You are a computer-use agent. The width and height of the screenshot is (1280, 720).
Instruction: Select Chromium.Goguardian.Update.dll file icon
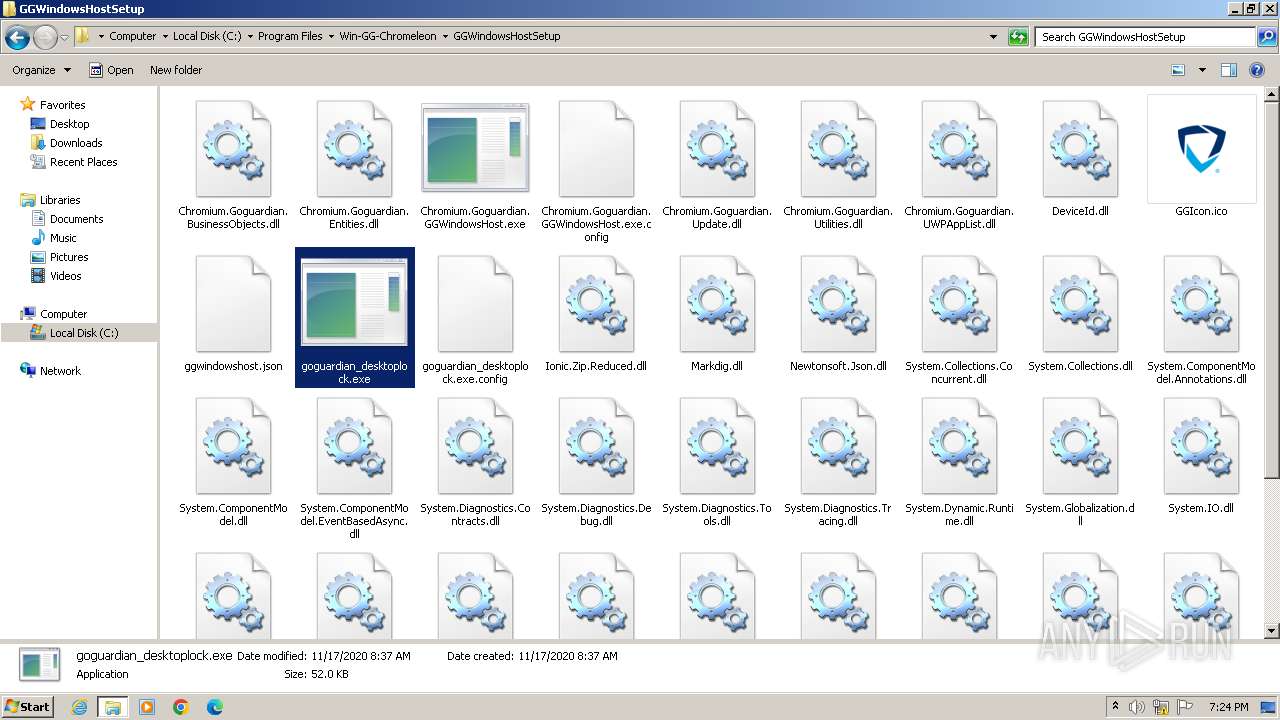click(x=717, y=148)
